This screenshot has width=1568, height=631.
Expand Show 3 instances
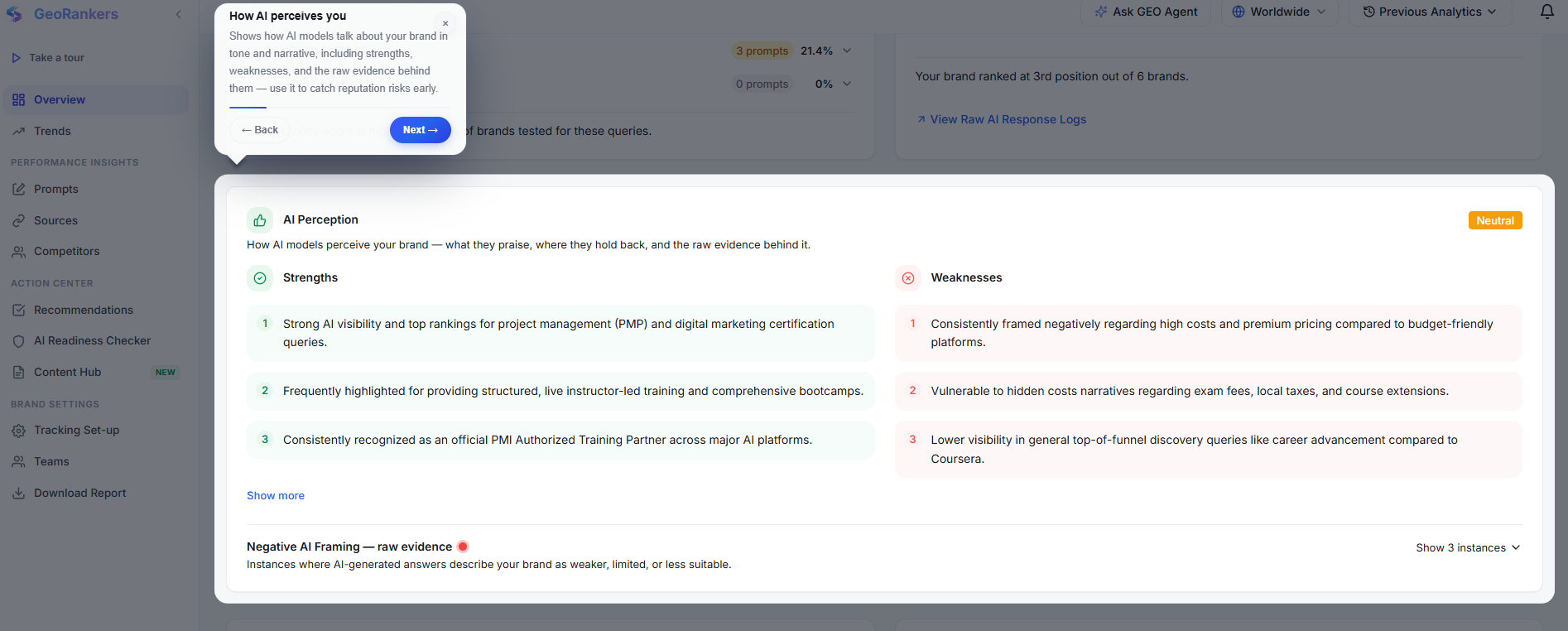1468,547
